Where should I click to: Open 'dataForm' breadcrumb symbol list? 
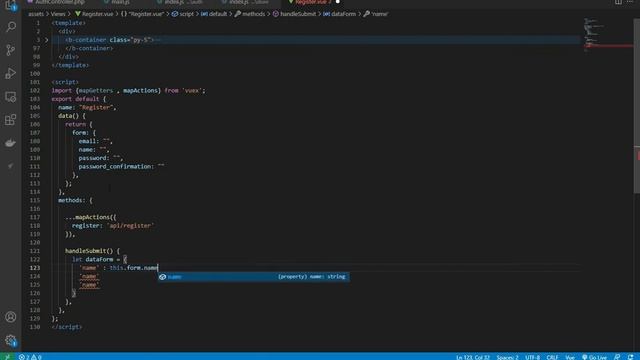(340, 14)
